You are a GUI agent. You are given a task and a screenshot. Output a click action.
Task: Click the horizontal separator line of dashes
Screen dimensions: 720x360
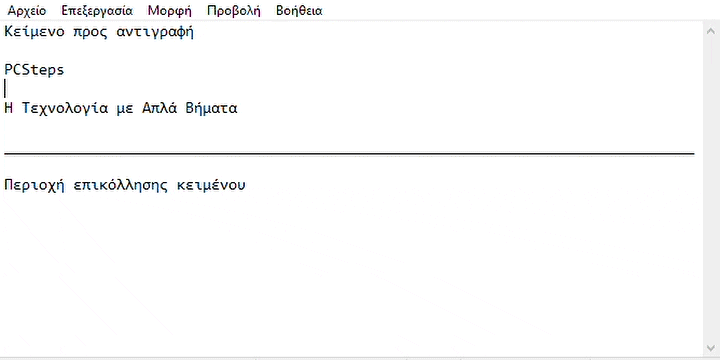(349, 154)
